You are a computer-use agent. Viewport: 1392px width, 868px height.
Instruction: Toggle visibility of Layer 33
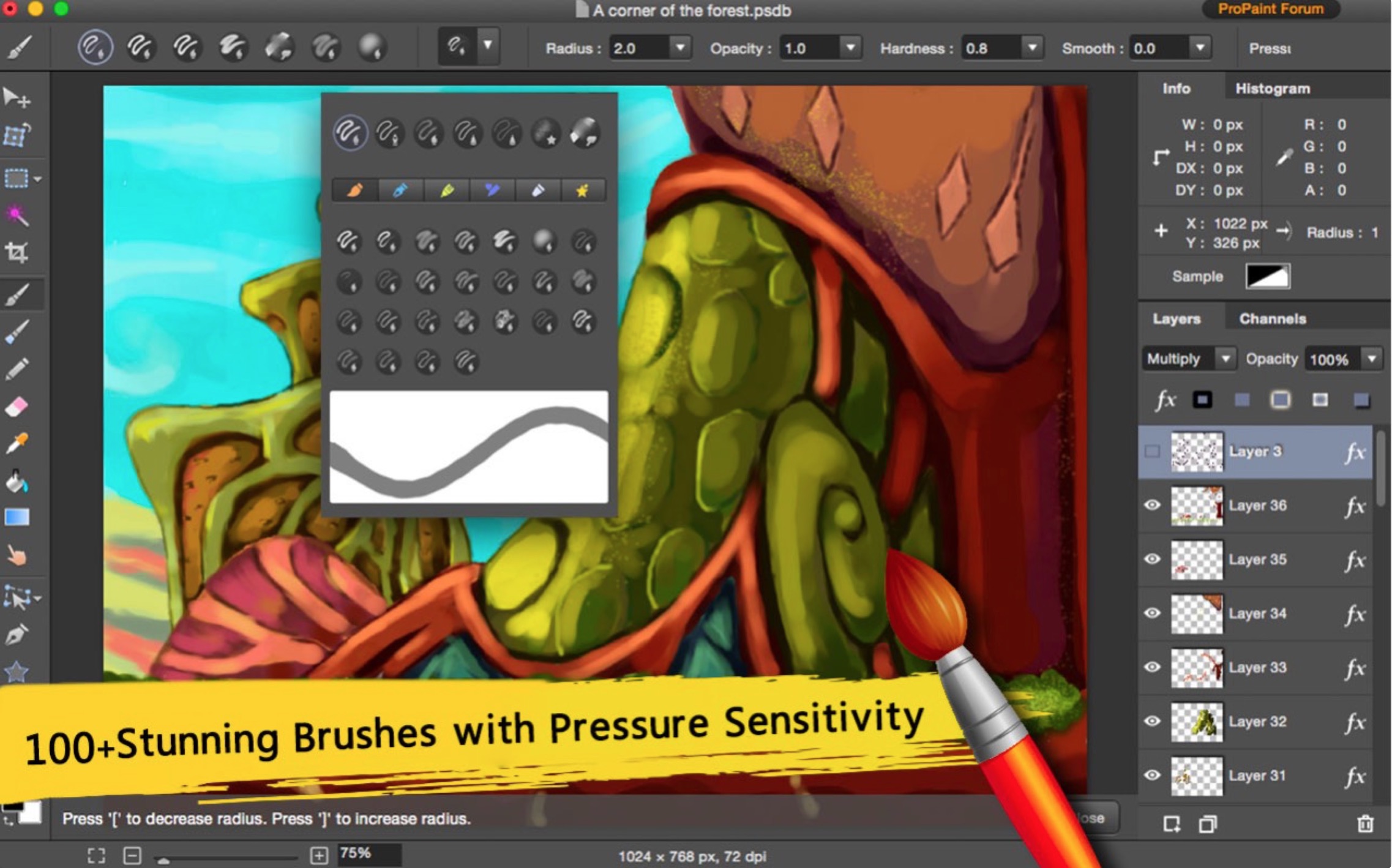click(x=1152, y=667)
